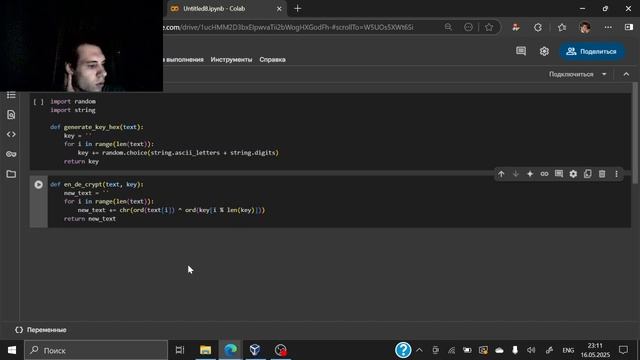Open the Инструменты menu
640x360 pixels.
point(231,60)
